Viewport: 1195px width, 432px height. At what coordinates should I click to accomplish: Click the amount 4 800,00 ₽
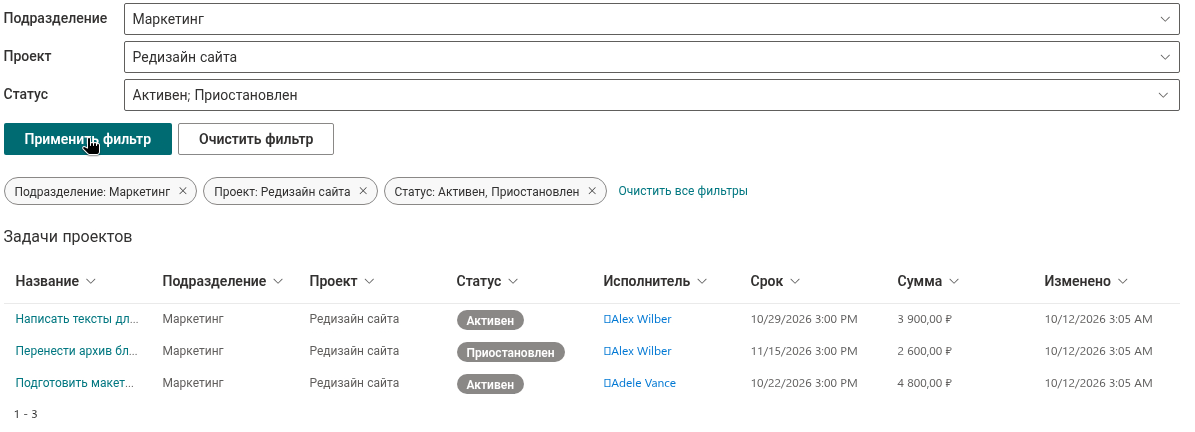click(x=925, y=383)
